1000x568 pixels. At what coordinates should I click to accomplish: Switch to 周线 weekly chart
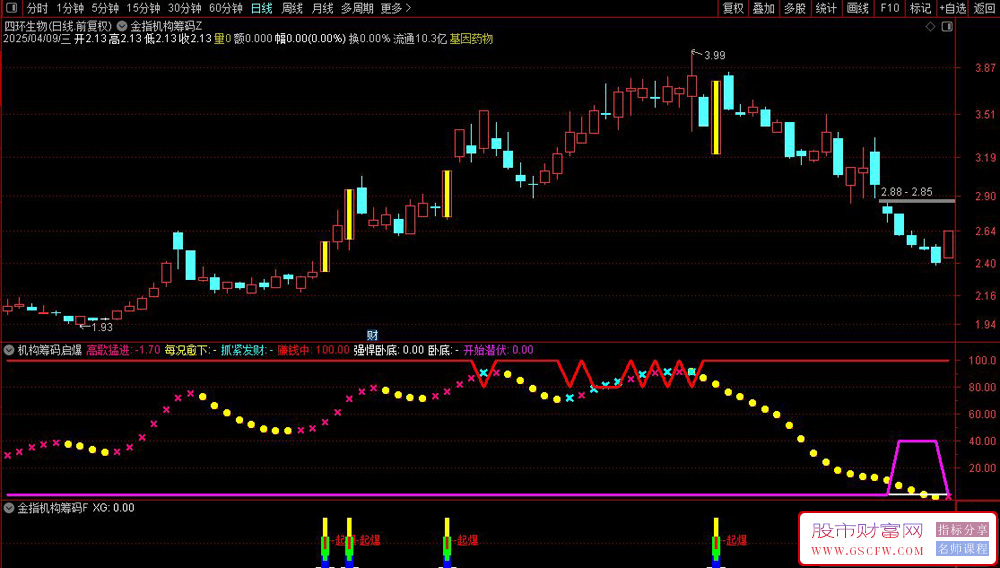coord(292,8)
